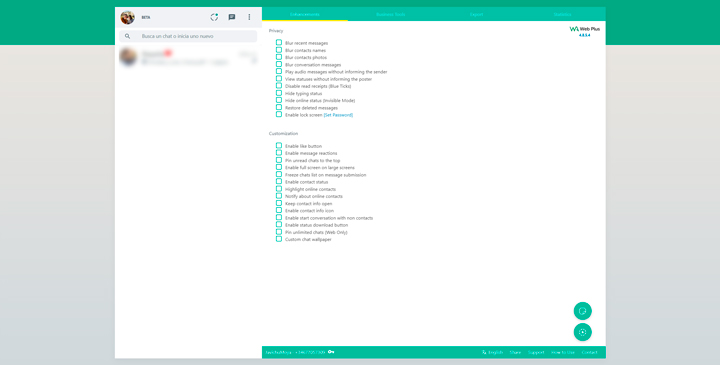This screenshot has height=365, width=720.
Task: Start a new chat via message icon
Action: tap(232, 17)
